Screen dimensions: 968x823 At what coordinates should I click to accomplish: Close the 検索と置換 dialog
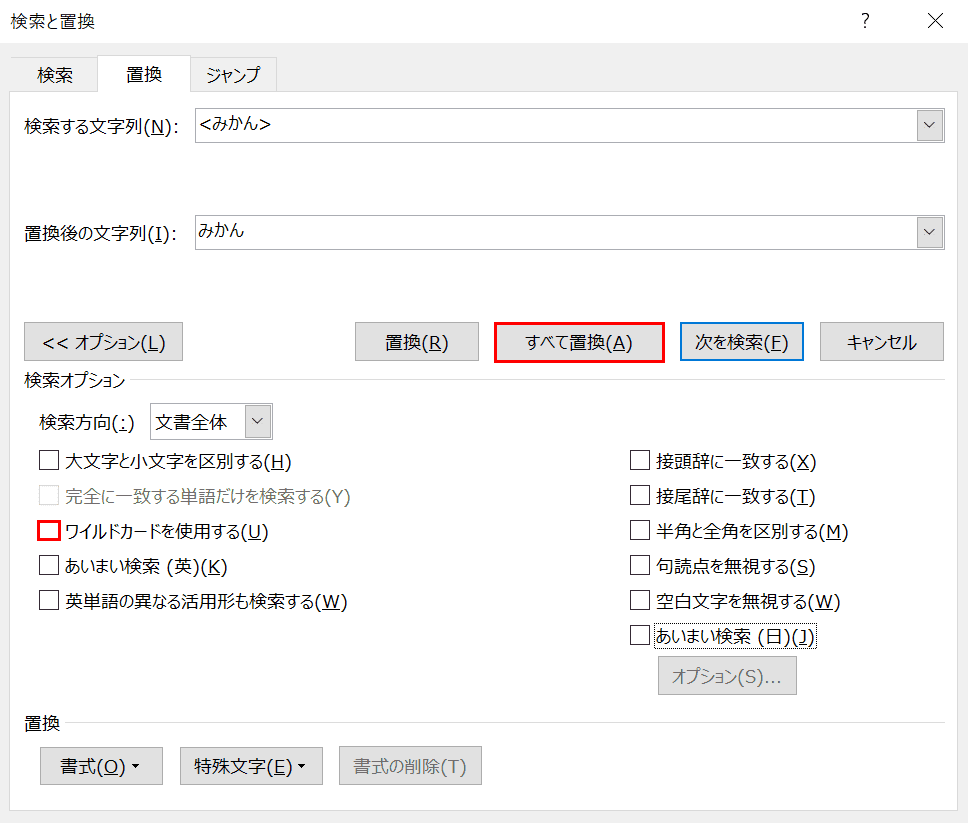[x=935, y=21]
